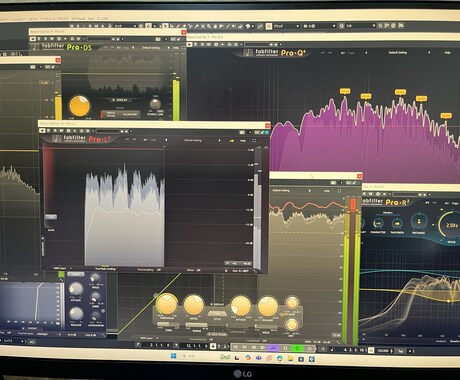This screenshot has height=380, width=460.
Task: Go to next preset in Pro-DS
Action: [169, 48]
